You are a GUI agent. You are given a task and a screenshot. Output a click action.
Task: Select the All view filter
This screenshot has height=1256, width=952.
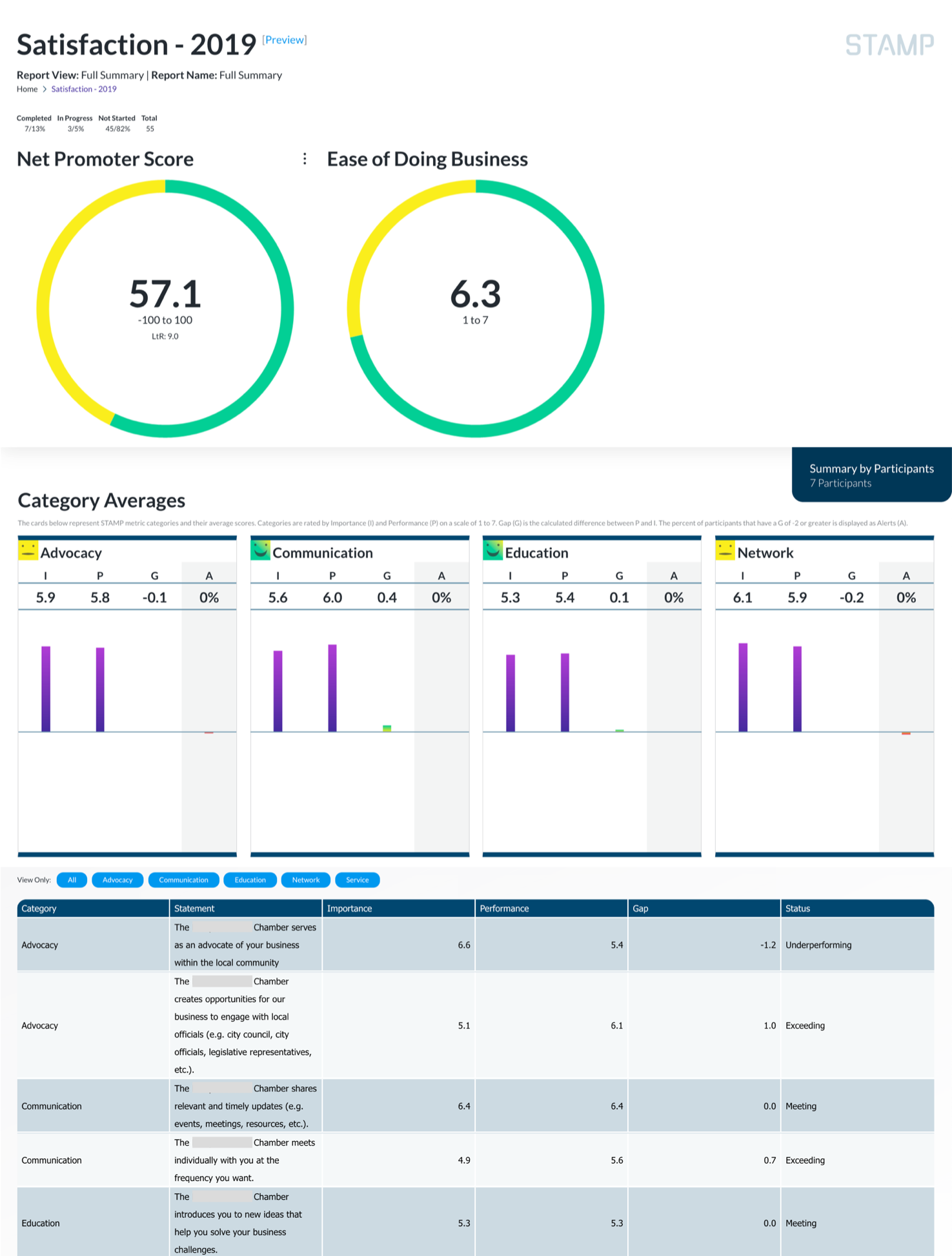coord(72,880)
